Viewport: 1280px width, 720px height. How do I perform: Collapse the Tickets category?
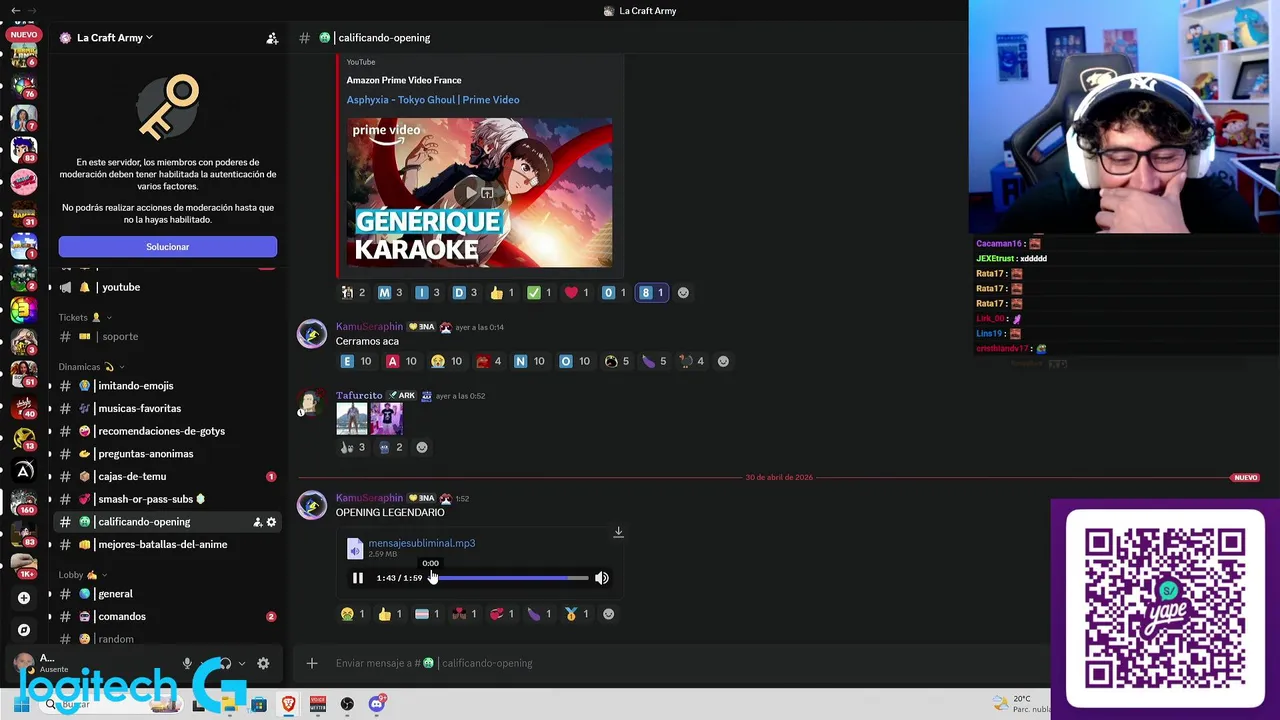coord(86,317)
